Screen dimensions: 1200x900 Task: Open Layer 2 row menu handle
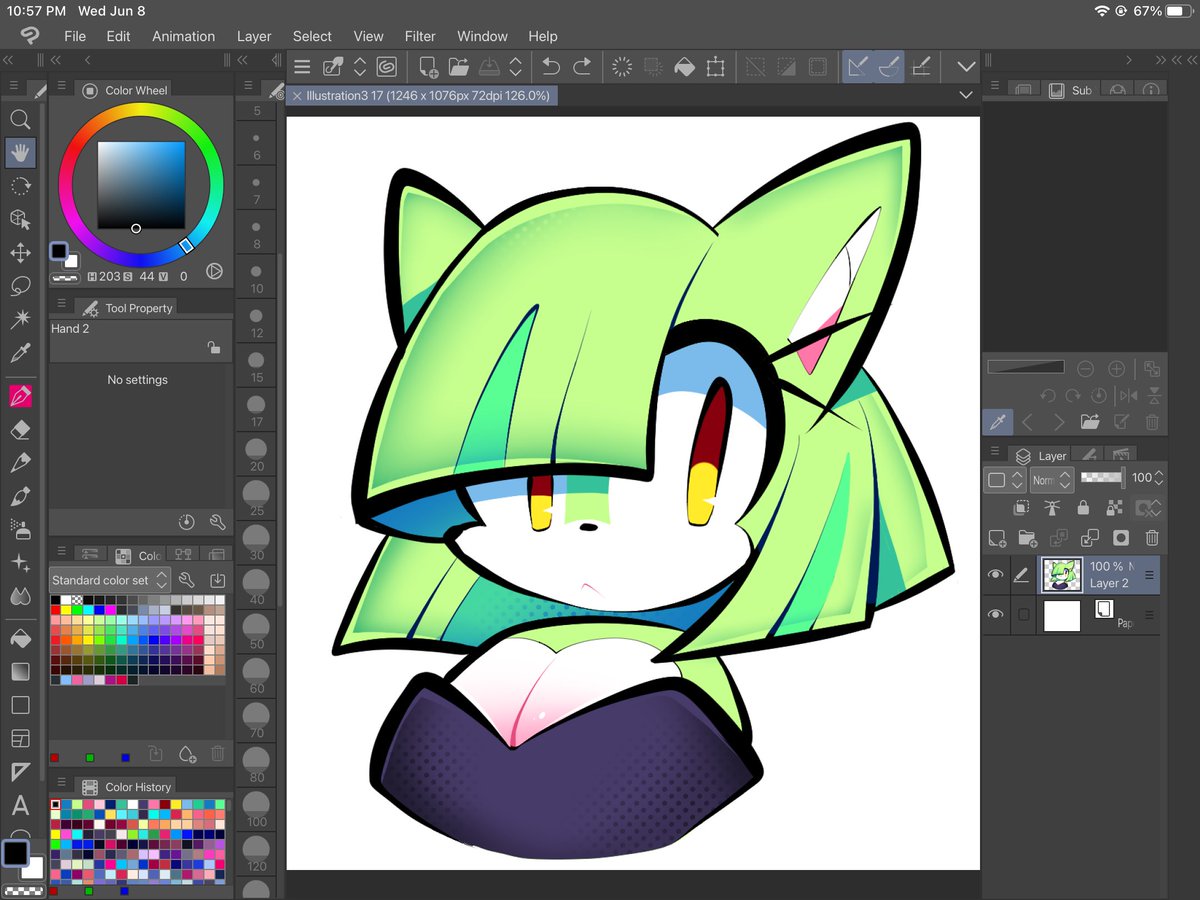coord(1149,575)
